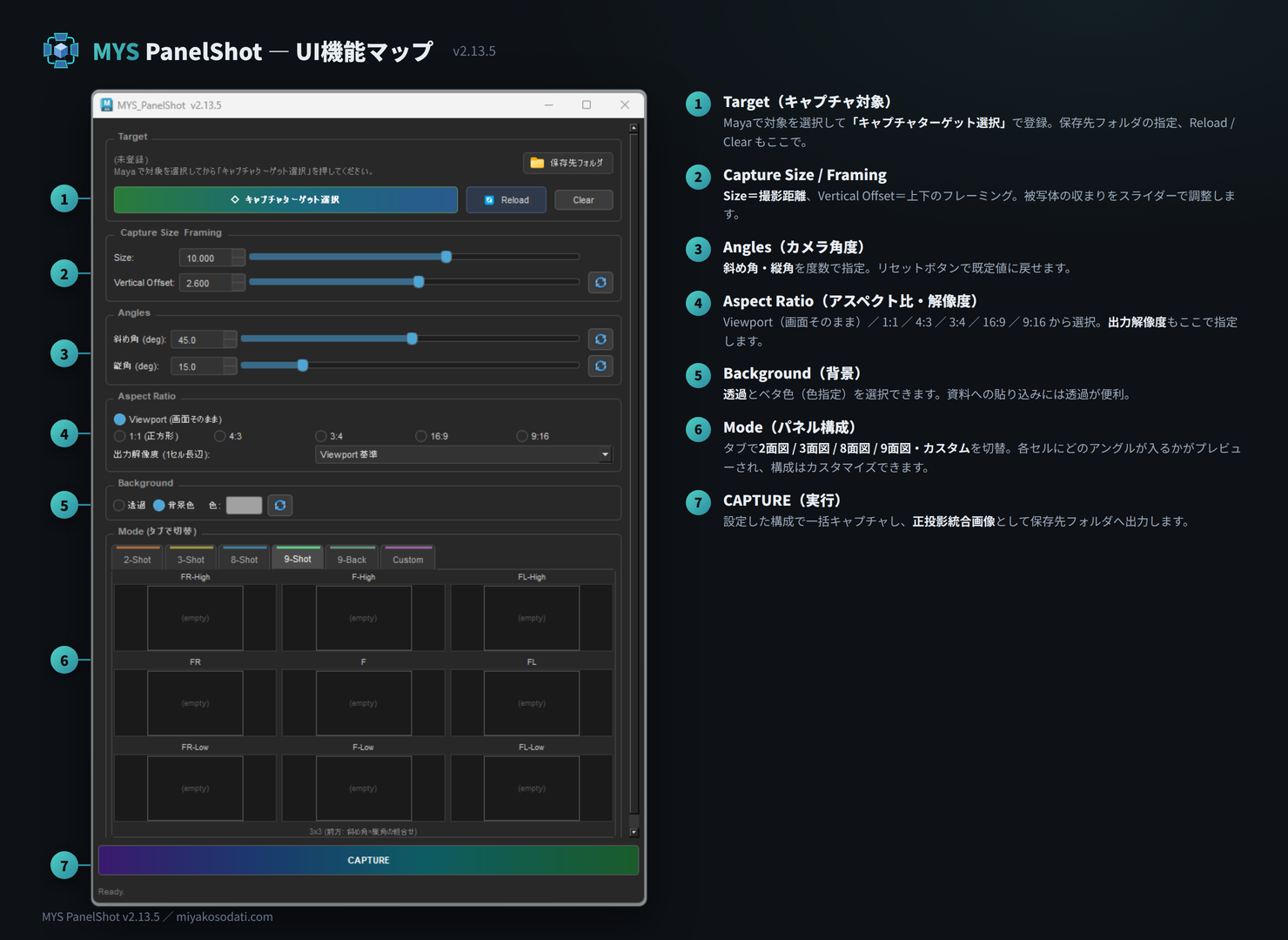The image size is (1288, 940).
Task: Open the 9-Back tab
Action: click(x=352, y=559)
